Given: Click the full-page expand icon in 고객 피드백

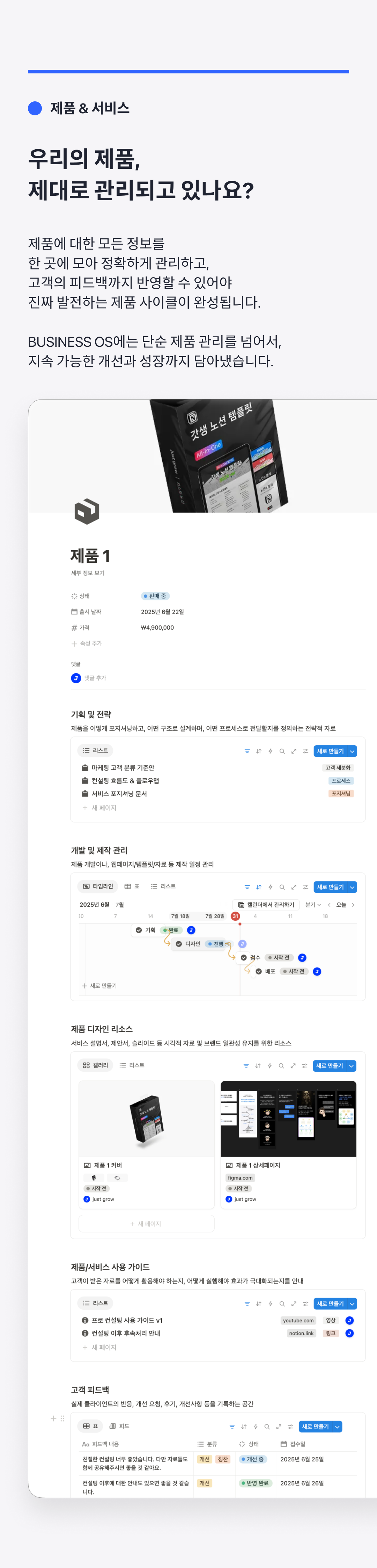Looking at the screenshot, I should click(x=279, y=1427).
